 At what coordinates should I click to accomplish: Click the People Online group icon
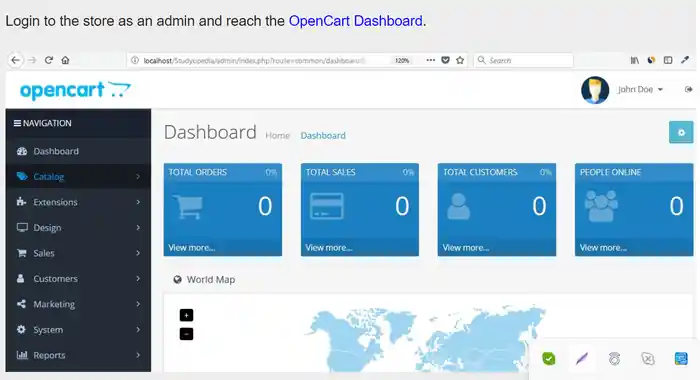601,206
